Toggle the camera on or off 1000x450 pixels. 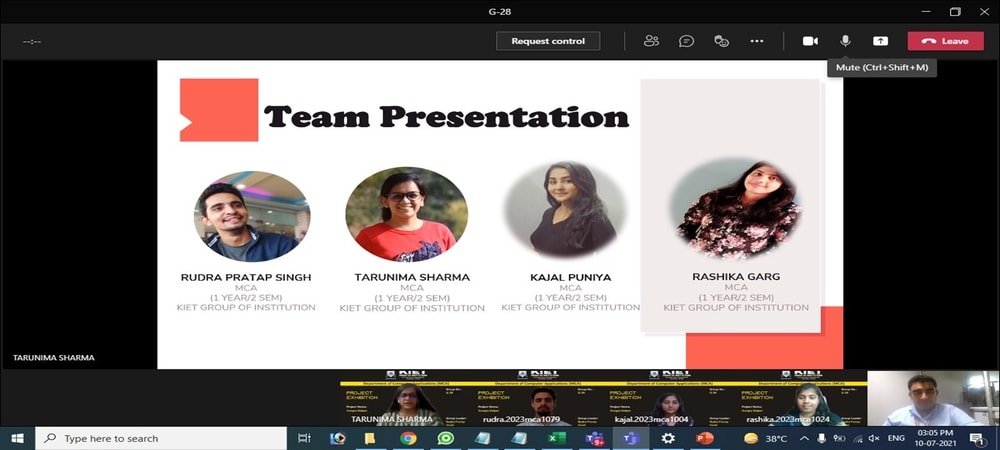pos(810,41)
